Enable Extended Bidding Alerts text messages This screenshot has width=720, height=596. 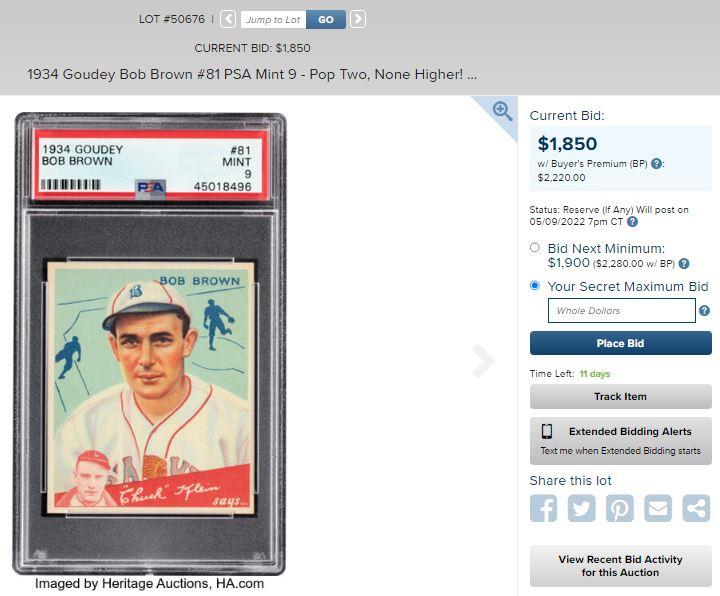pos(621,441)
